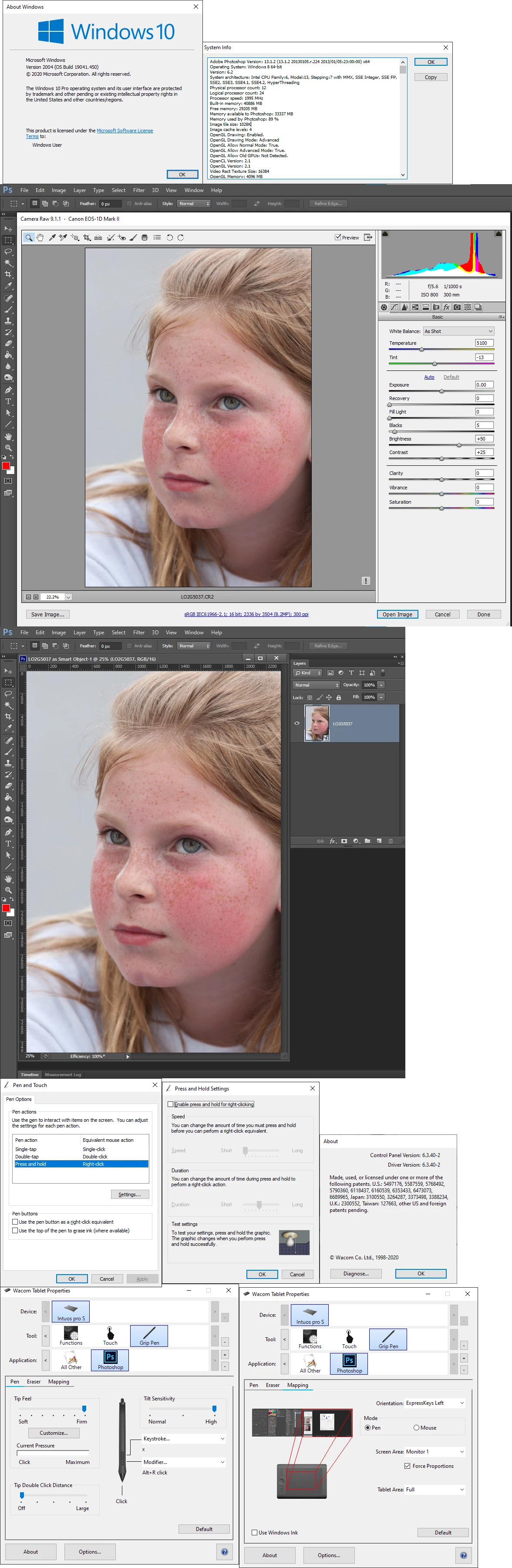Select Lasso tool in lower Photoshop toolbox
This screenshot has height=1568, width=512.
click(9, 694)
